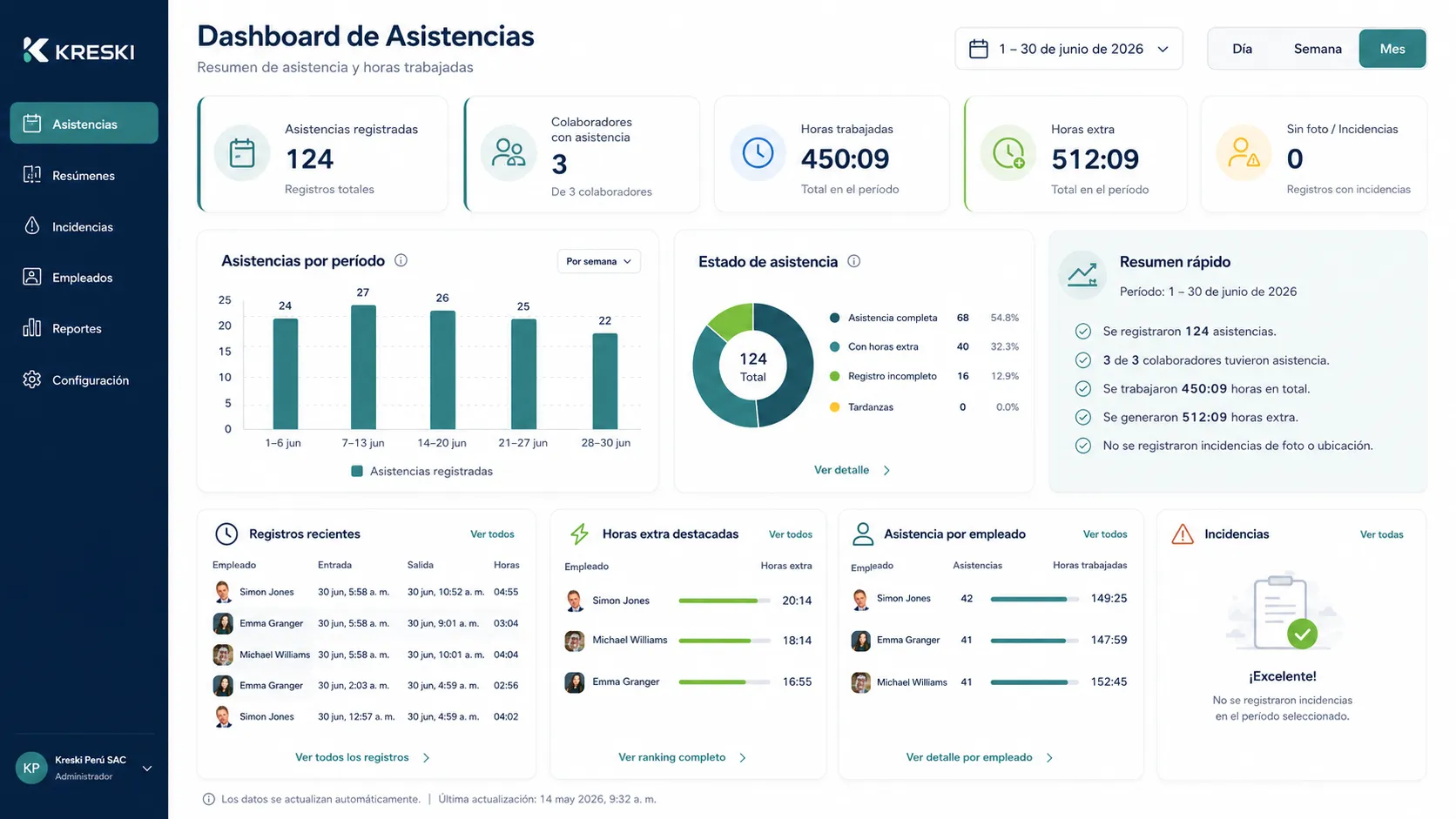Click the arrow beside Ver detalle por empleado
The image size is (1456, 819).
[x=1049, y=758]
